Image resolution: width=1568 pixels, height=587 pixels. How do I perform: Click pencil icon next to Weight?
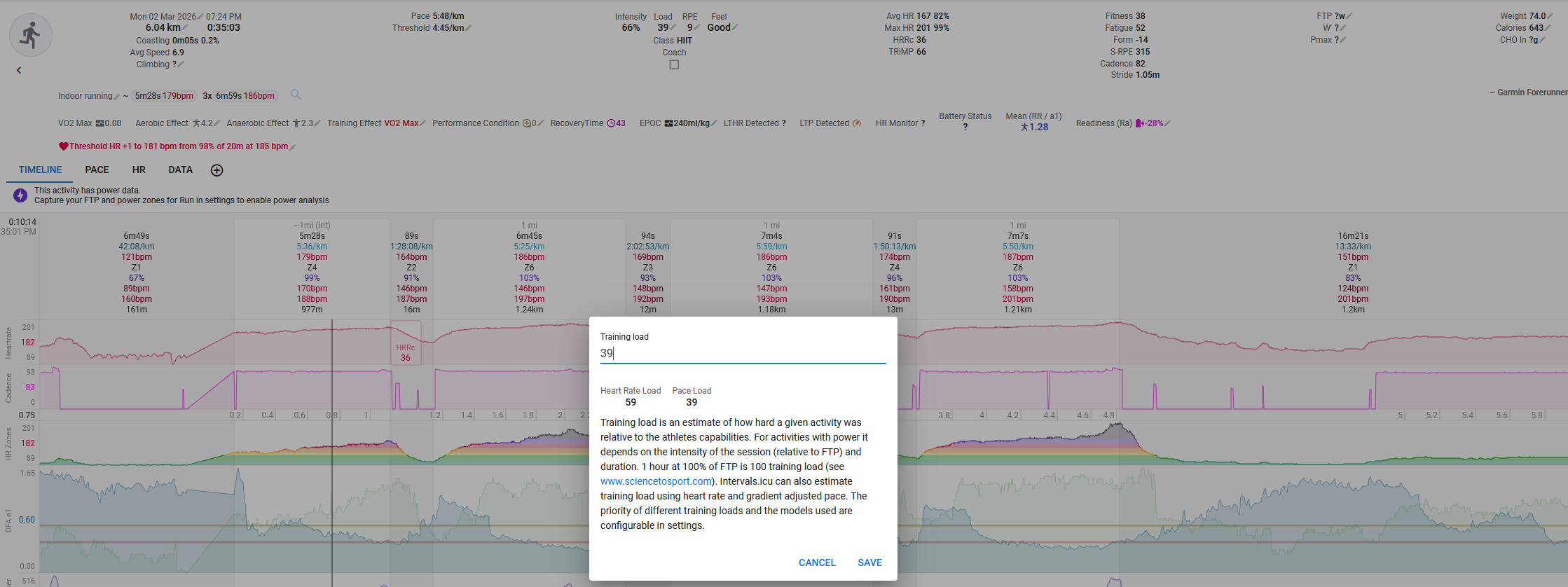(1550, 16)
